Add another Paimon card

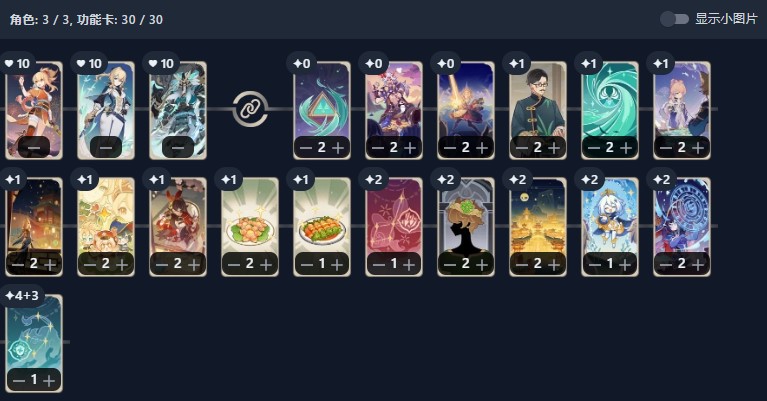click(x=626, y=264)
